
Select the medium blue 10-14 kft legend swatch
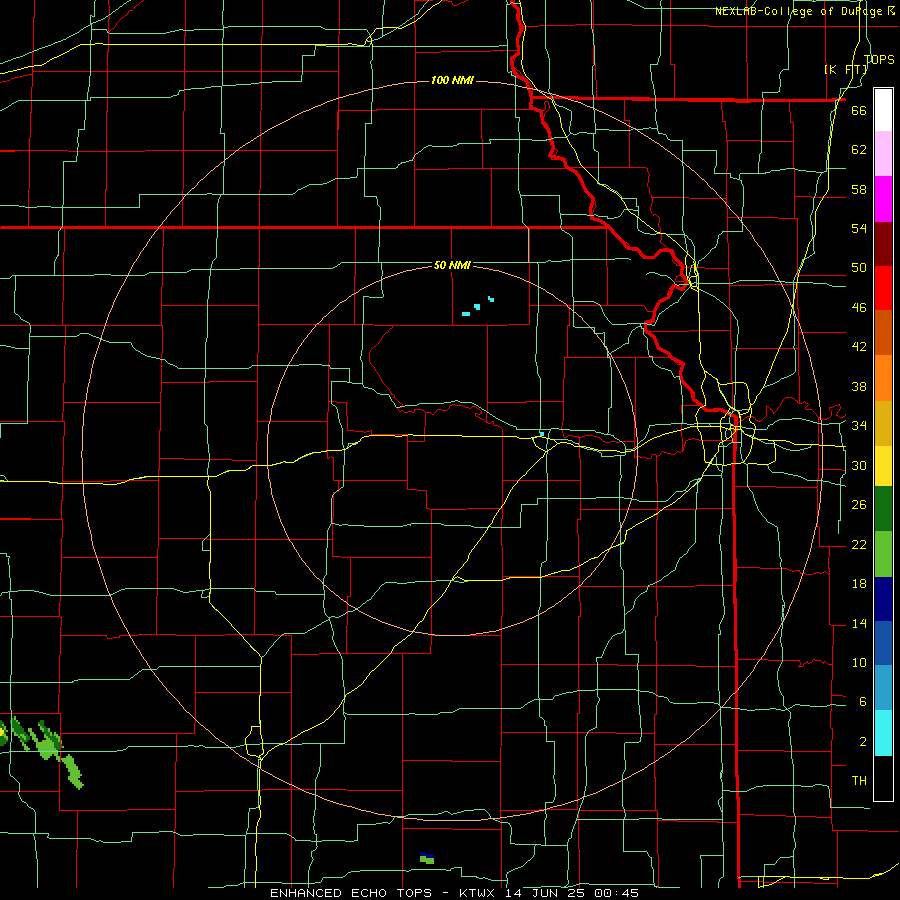coord(883,643)
